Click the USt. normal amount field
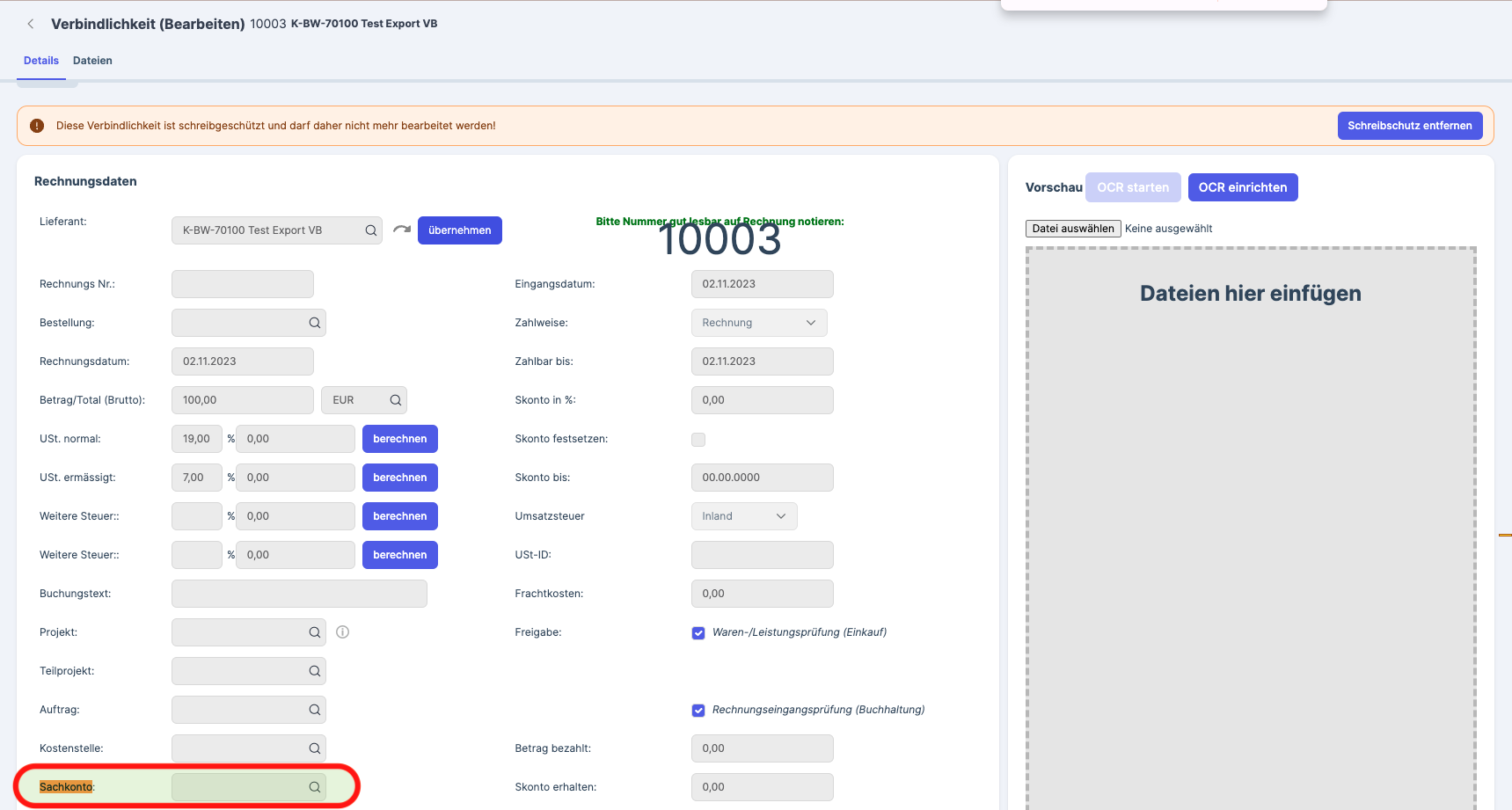 pyautogui.click(x=296, y=439)
